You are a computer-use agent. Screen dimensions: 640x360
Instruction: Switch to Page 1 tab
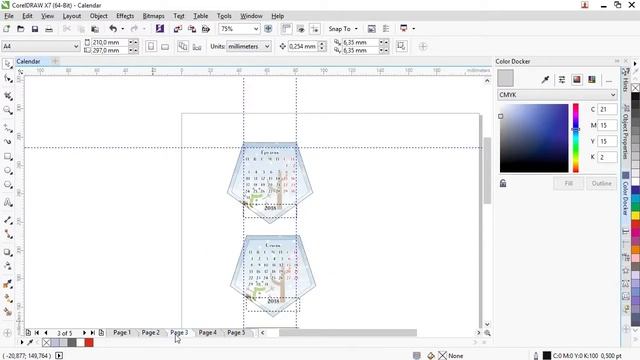122,333
